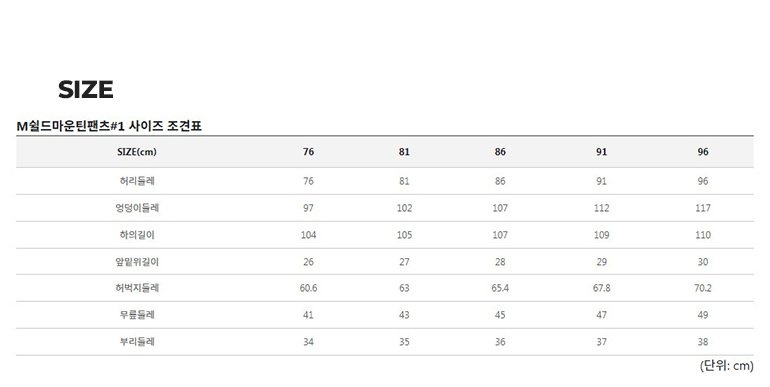The height and width of the screenshot is (387, 770).
Task: Click the 허리둘레 row label
Action: [x=137, y=181]
